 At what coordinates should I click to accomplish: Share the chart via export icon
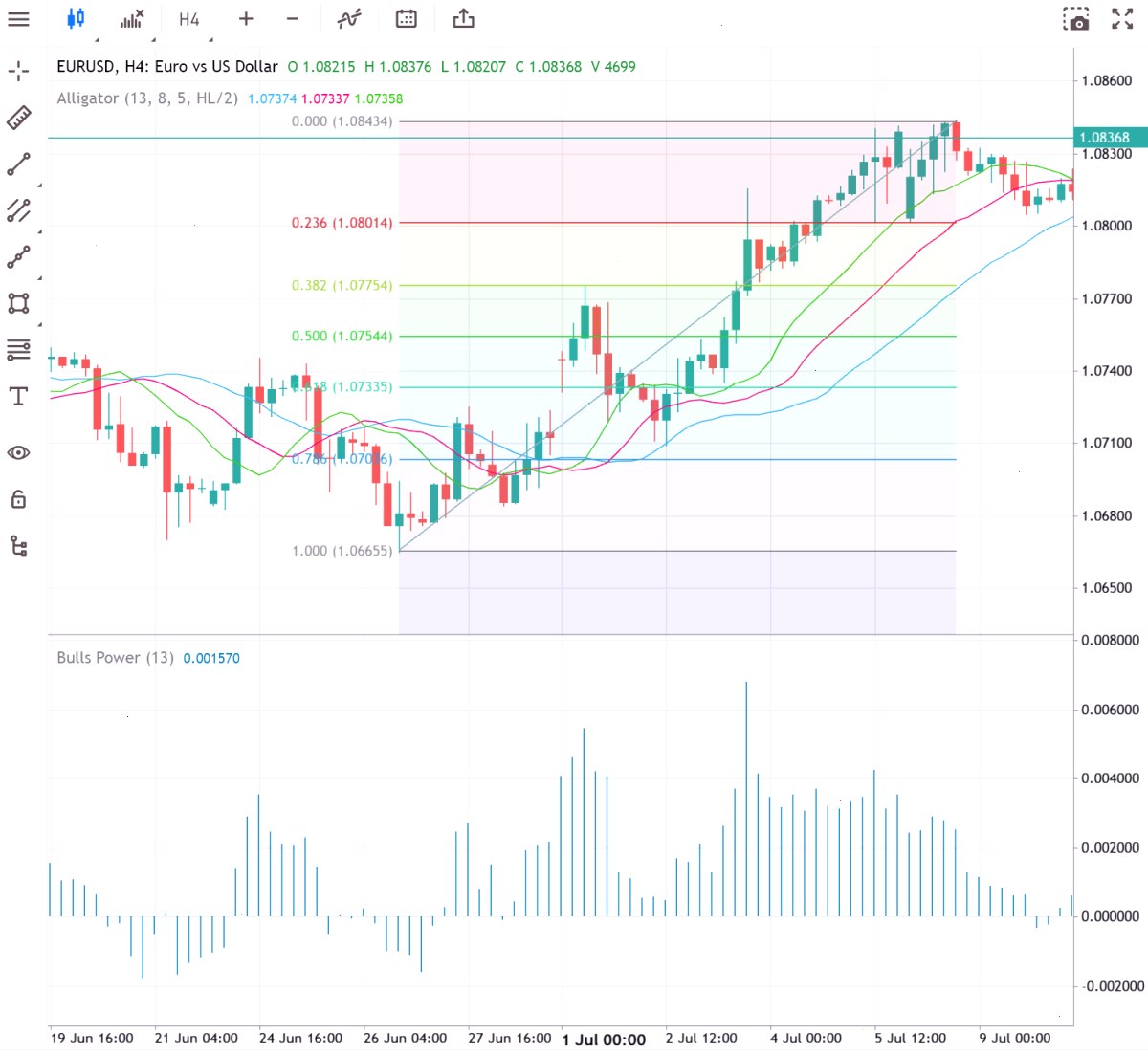(464, 19)
